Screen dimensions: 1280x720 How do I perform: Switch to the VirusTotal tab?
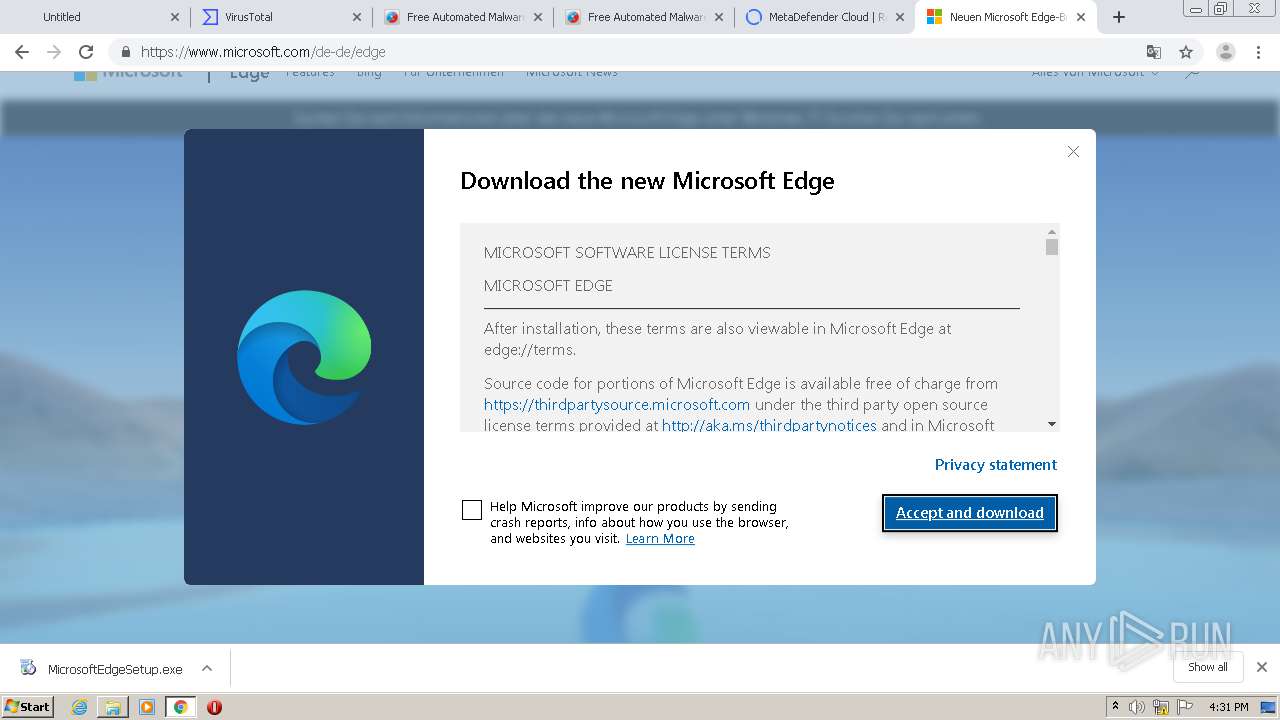point(280,17)
